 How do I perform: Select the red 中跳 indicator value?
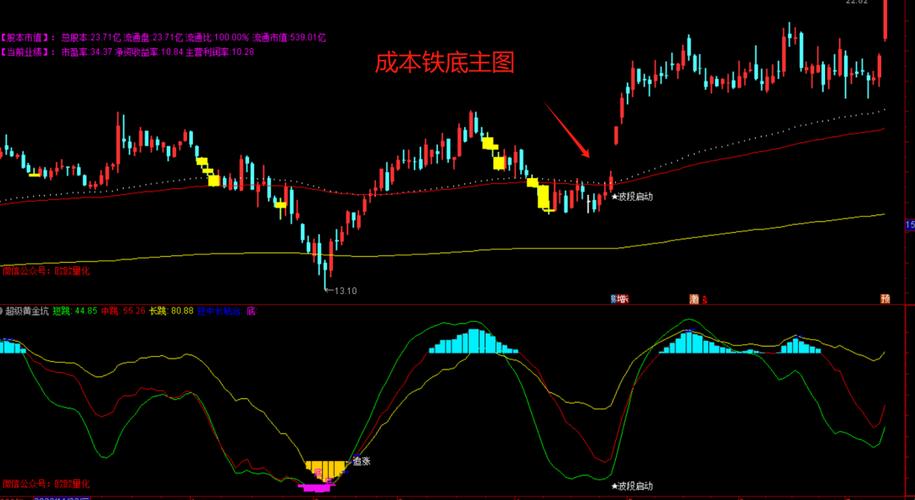(123, 311)
